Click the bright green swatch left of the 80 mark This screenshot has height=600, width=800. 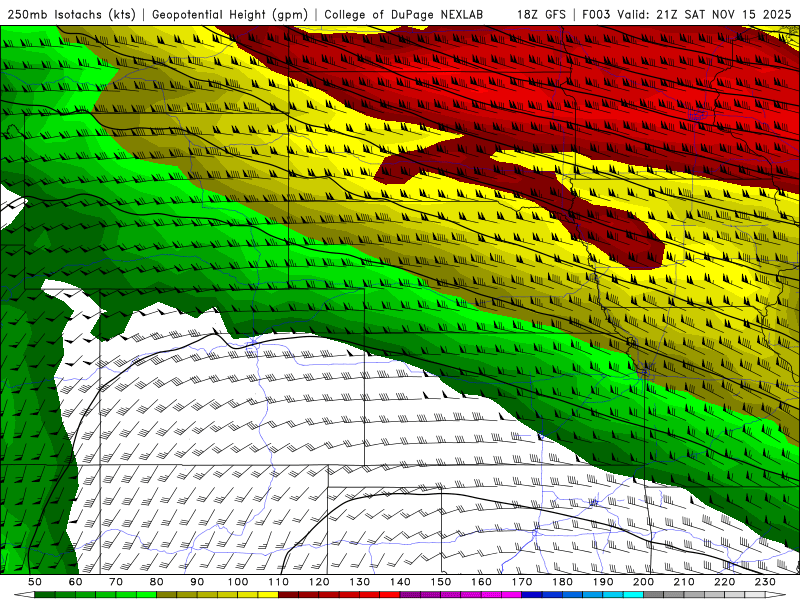coord(146,595)
